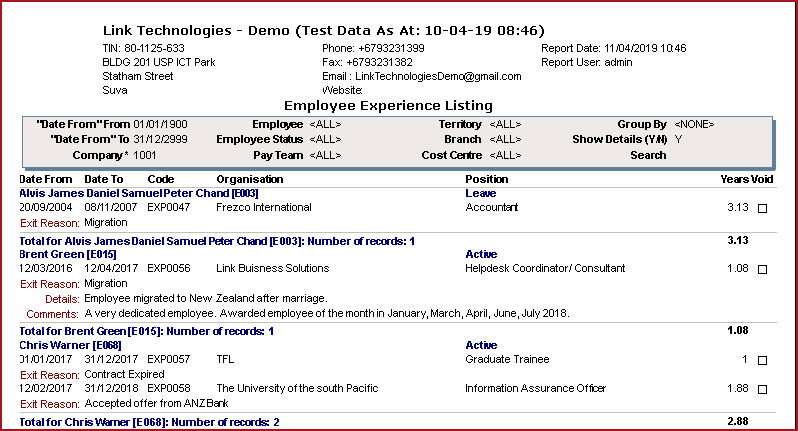
Task: Click the Employee Status <ALL> value
Action: [329, 140]
